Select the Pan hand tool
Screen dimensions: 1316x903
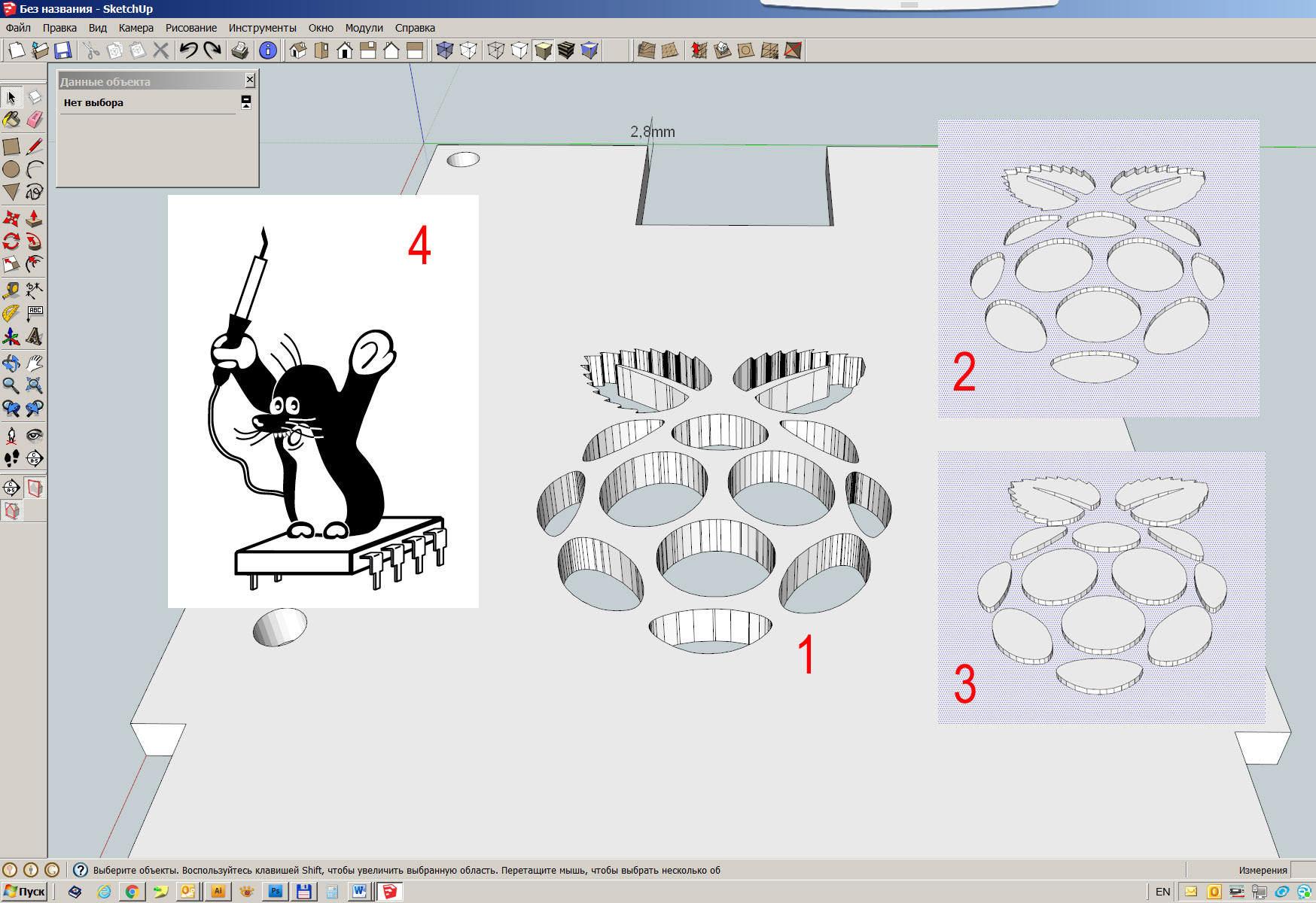(x=35, y=363)
